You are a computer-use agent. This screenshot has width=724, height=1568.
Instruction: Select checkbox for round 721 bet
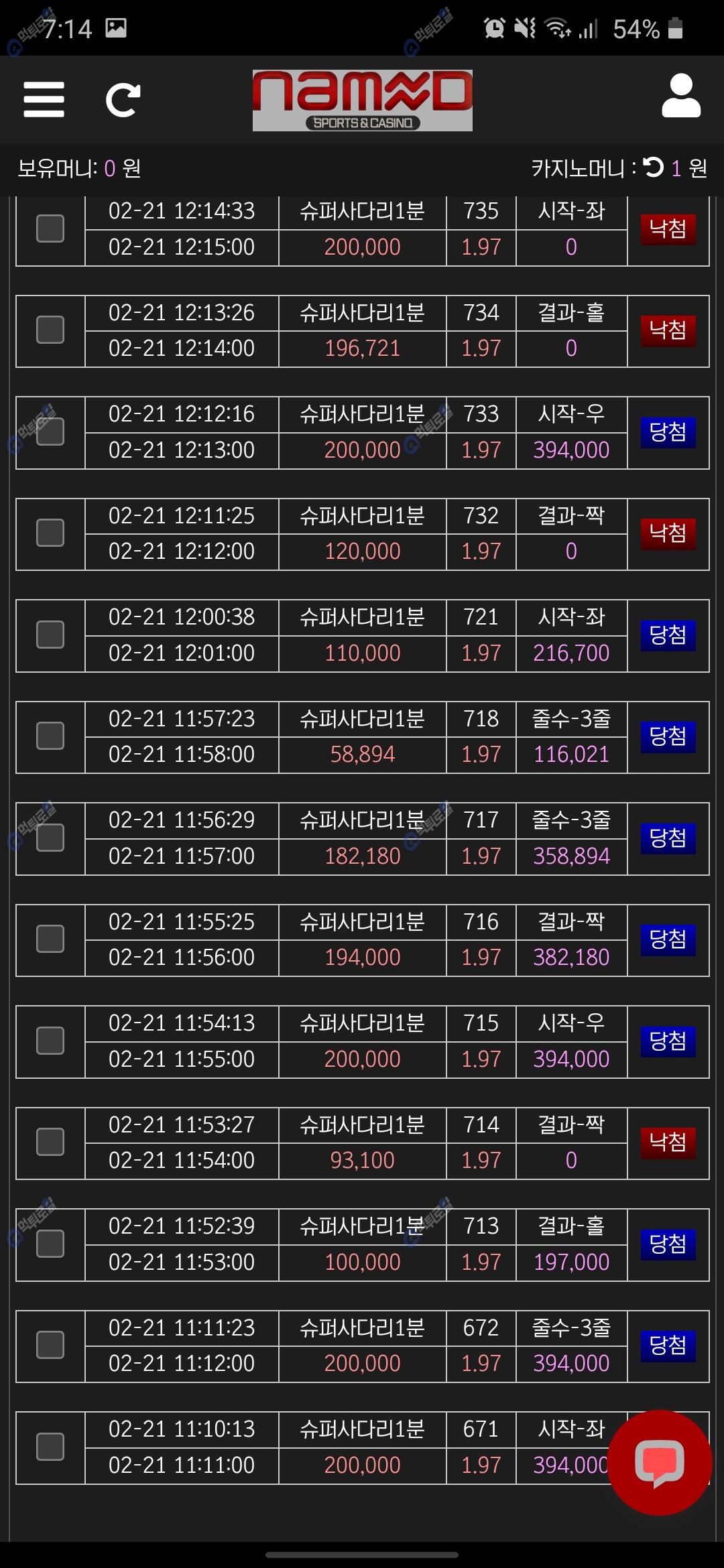click(50, 635)
